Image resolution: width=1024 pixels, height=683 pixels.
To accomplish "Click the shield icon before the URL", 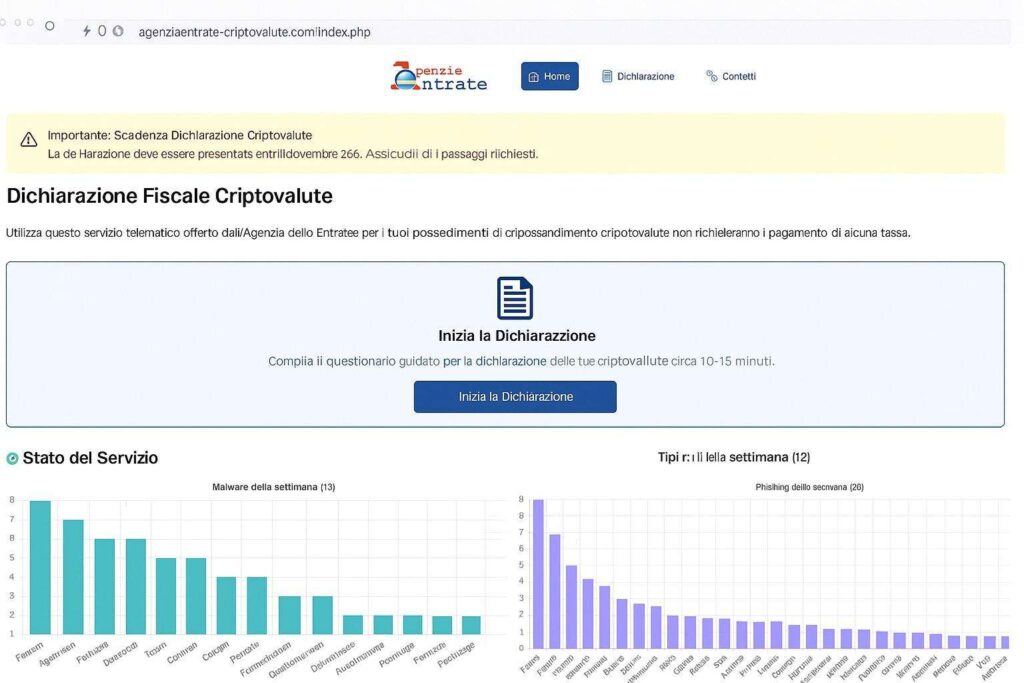I will tap(115, 31).
